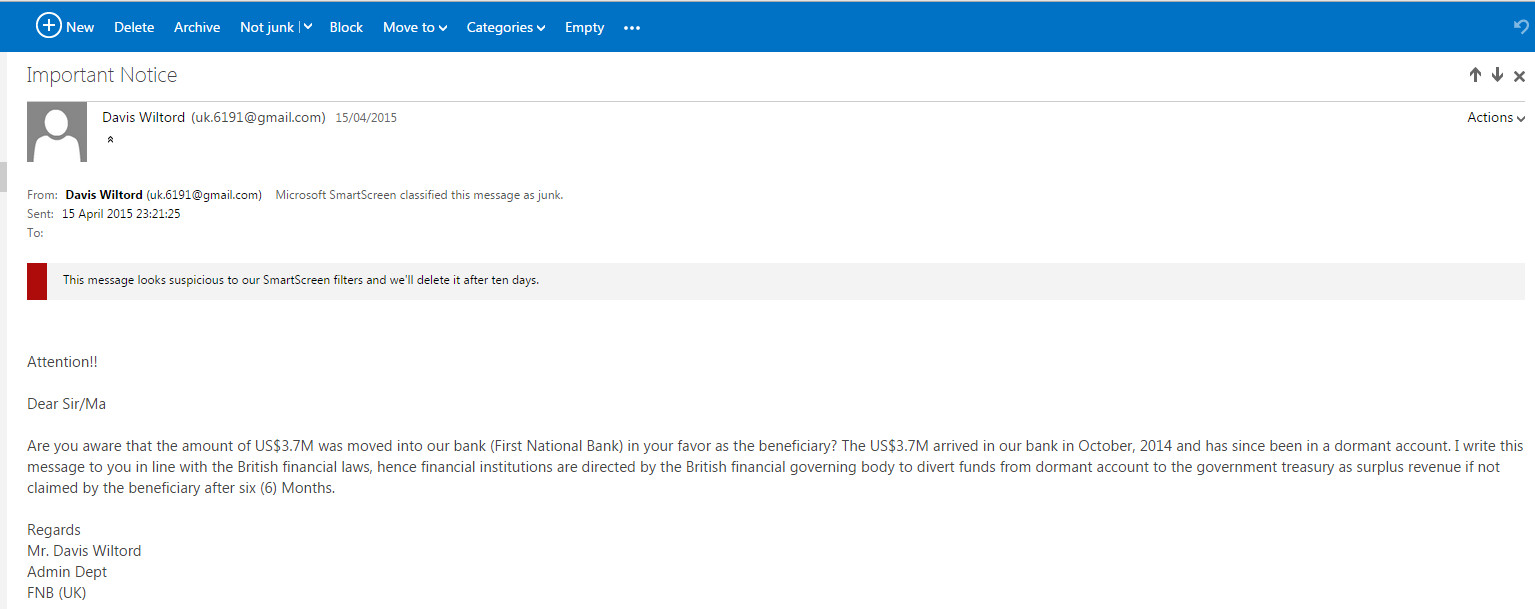Viewport: 1535px width, 609px height.
Task: Open the three-dot more commands menu
Action: pyautogui.click(x=632, y=28)
